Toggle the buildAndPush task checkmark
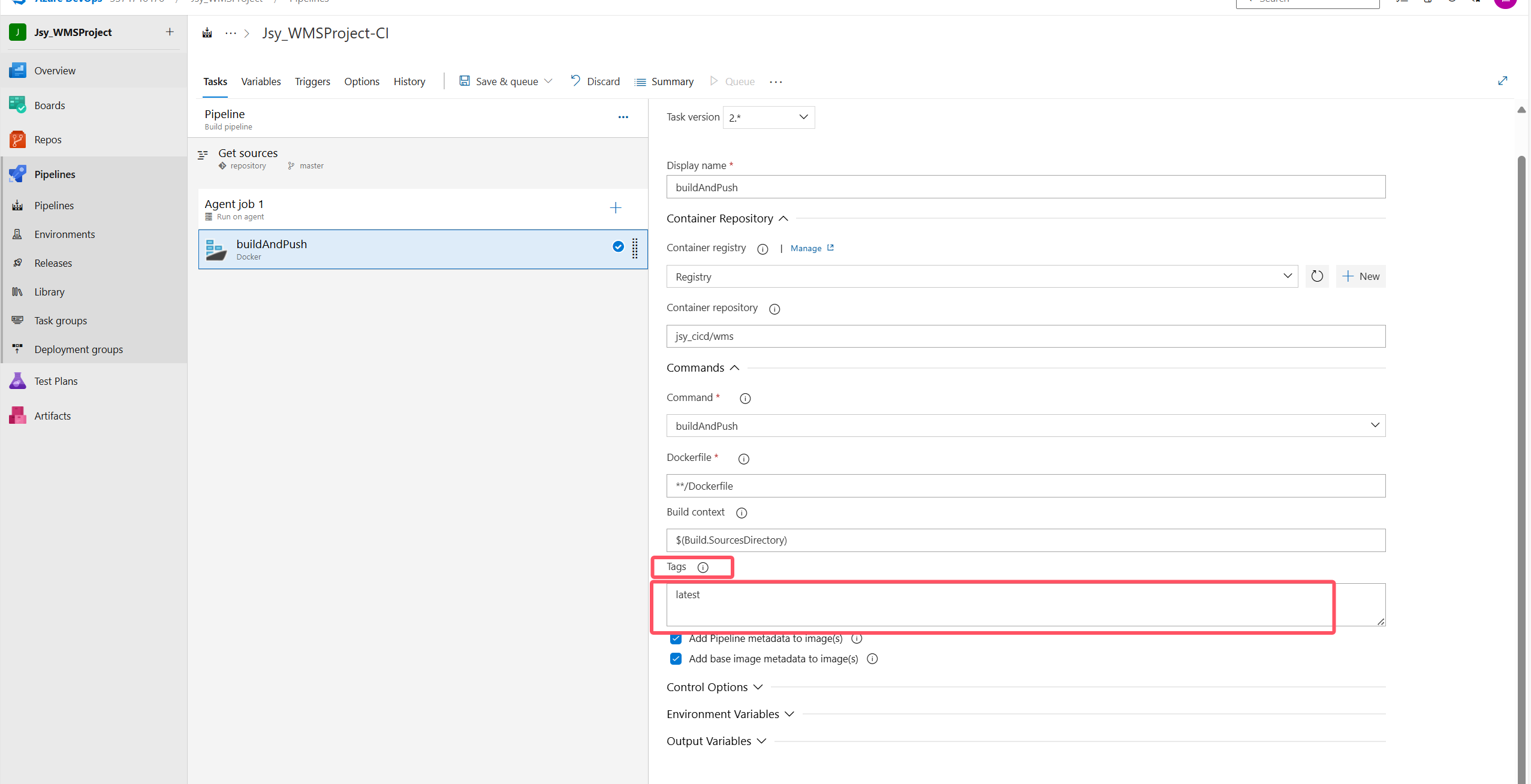The height and width of the screenshot is (784, 1531). [x=618, y=246]
